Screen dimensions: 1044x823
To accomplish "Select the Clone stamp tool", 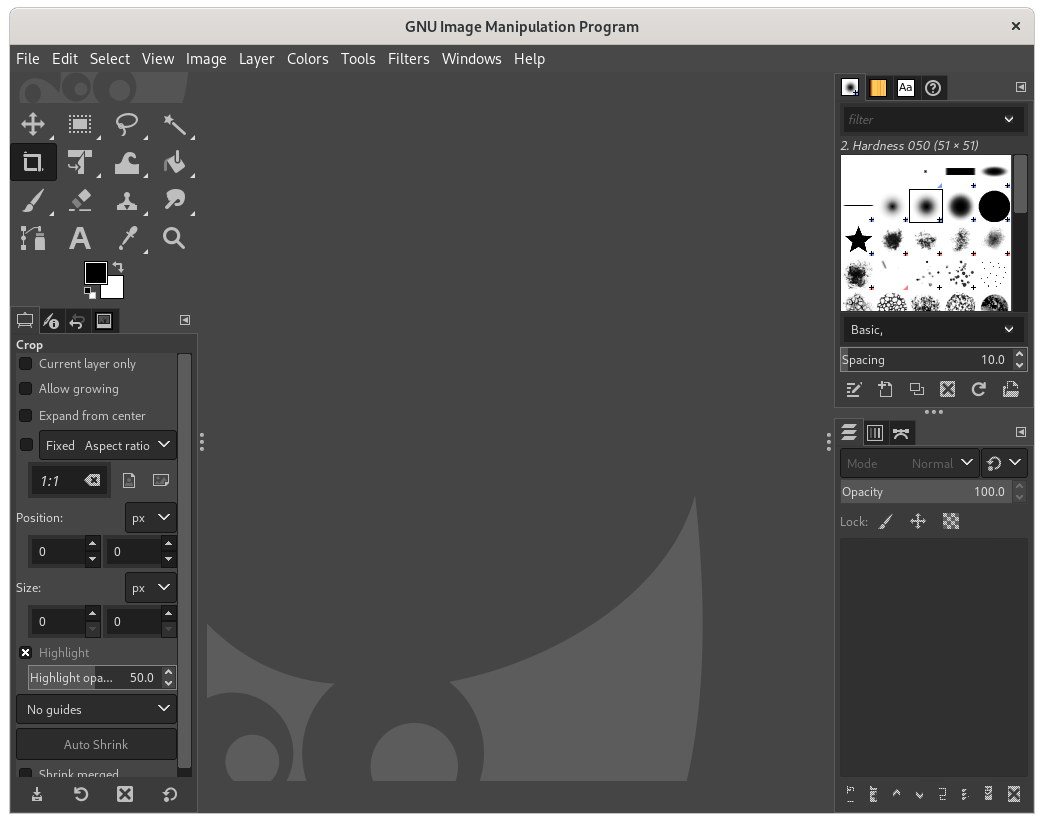I will pyautogui.click(x=127, y=200).
